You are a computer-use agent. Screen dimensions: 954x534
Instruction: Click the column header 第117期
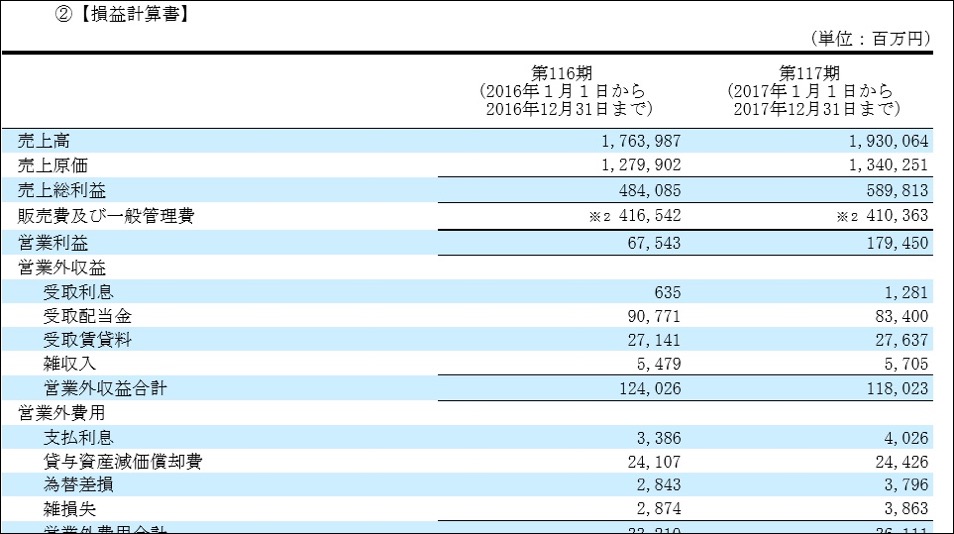[x=809, y=74]
